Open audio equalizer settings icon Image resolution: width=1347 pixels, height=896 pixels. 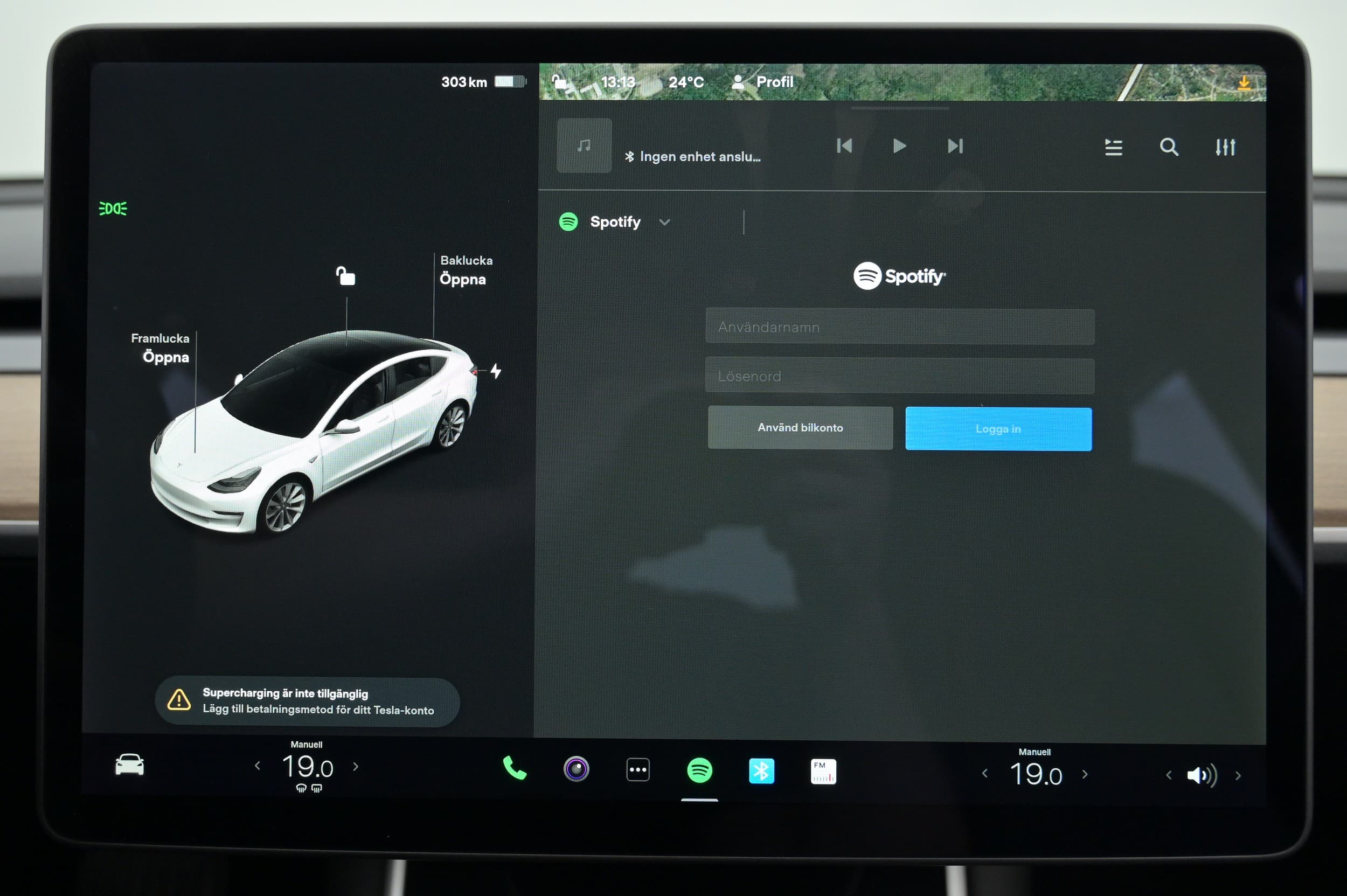coord(1225,147)
